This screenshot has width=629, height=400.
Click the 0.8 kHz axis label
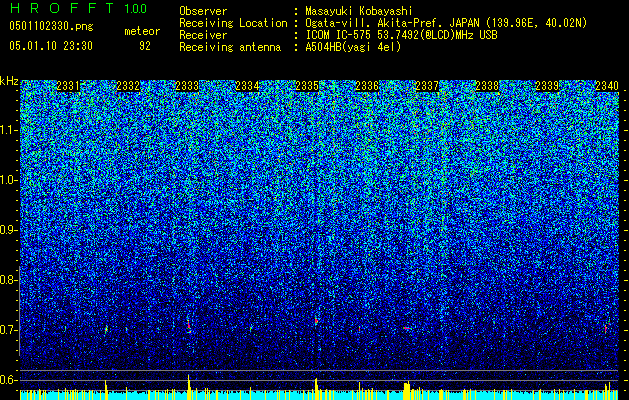click(x=9, y=280)
